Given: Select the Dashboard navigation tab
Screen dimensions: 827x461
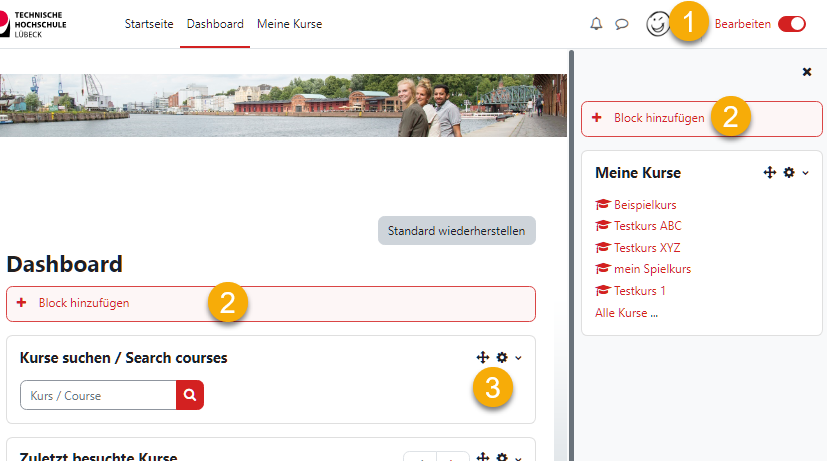Looking at the screenshot, I should coord(215,24).
